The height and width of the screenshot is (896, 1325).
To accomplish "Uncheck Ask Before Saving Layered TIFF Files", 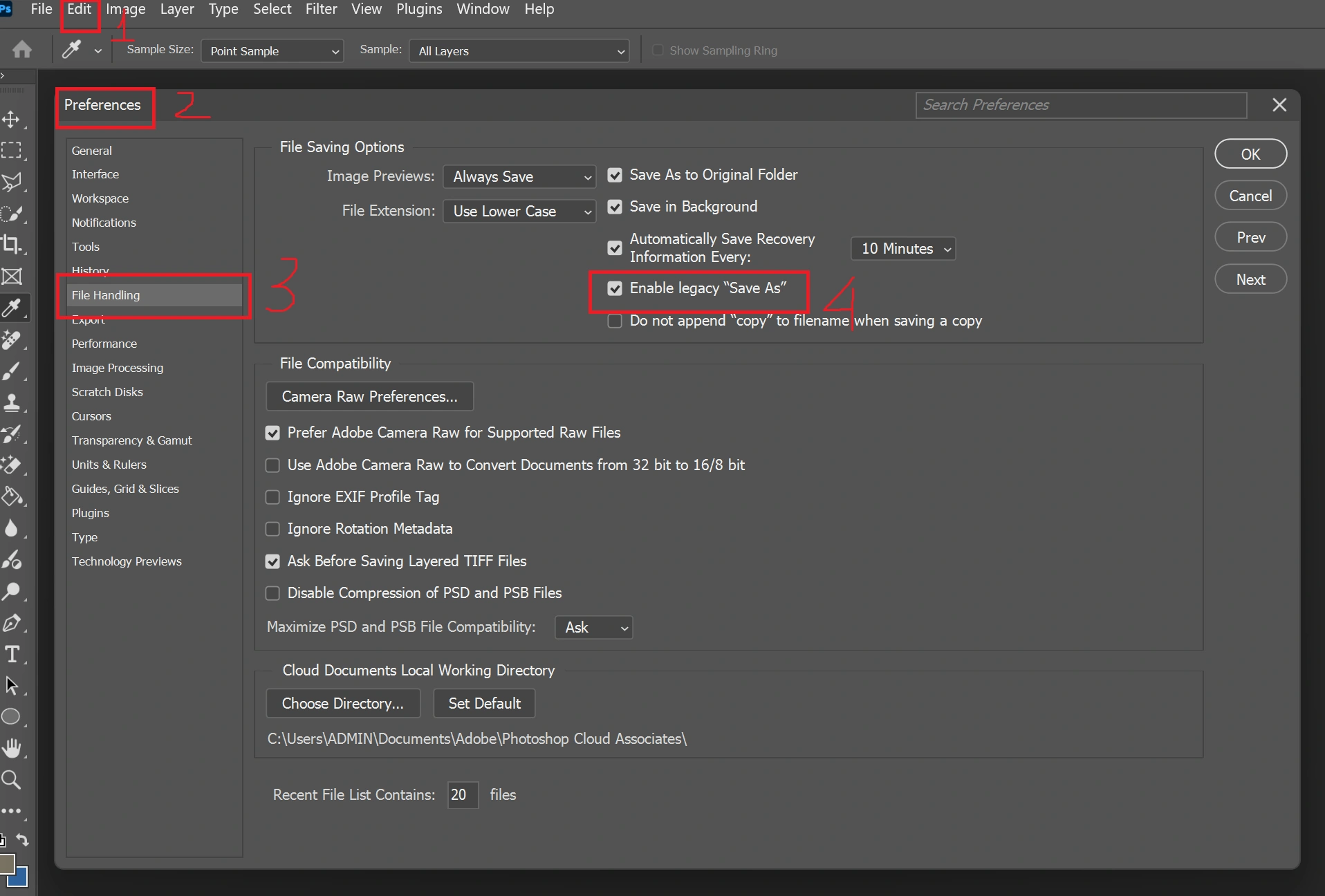I will point(272,561).
